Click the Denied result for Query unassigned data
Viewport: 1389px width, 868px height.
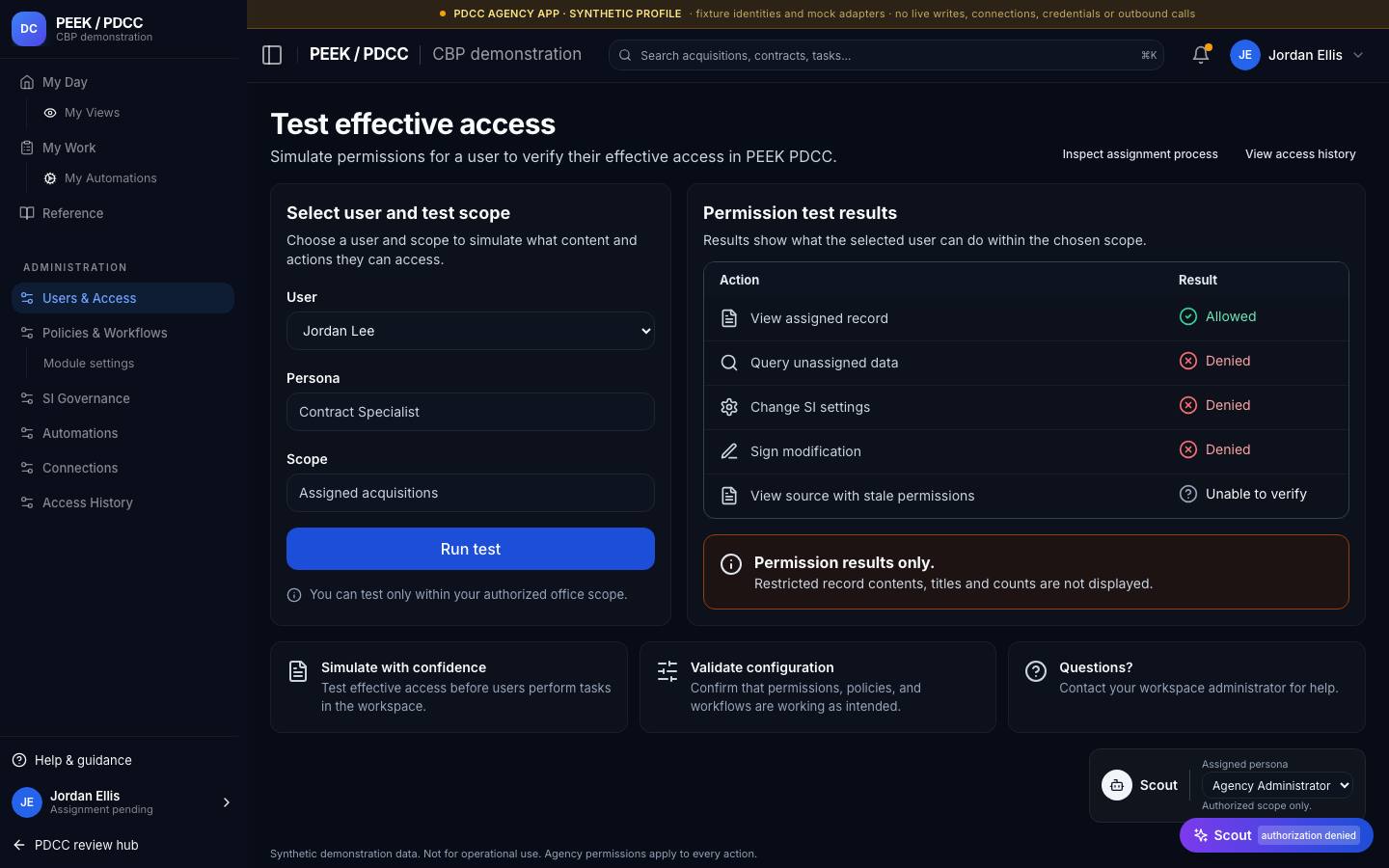[1215, 361]
